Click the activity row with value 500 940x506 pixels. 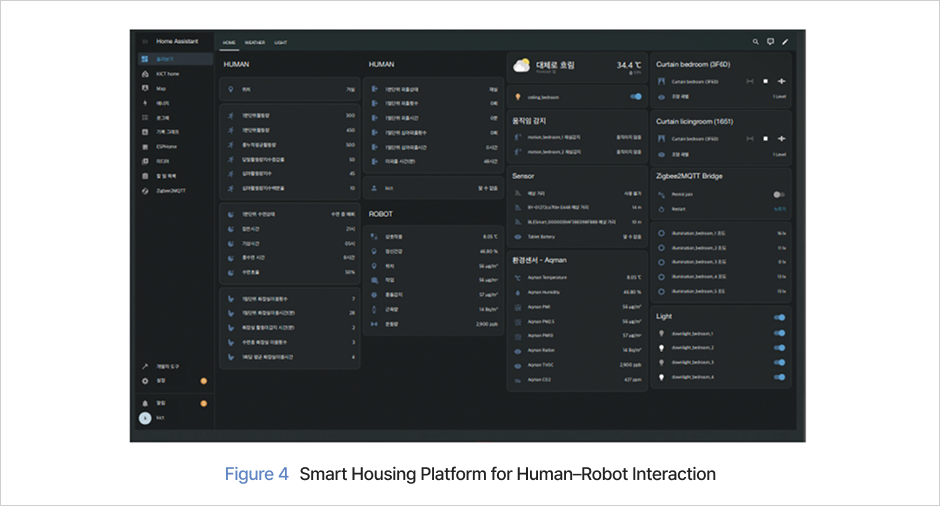290,144
